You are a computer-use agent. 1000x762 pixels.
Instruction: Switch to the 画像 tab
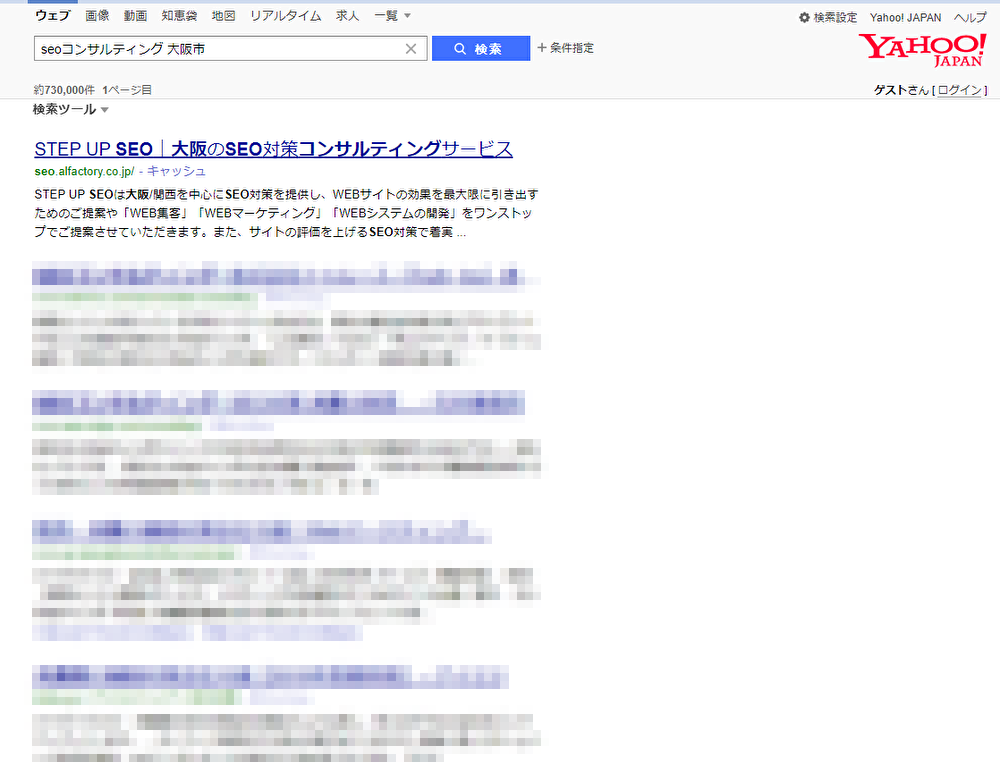(98, 16)
